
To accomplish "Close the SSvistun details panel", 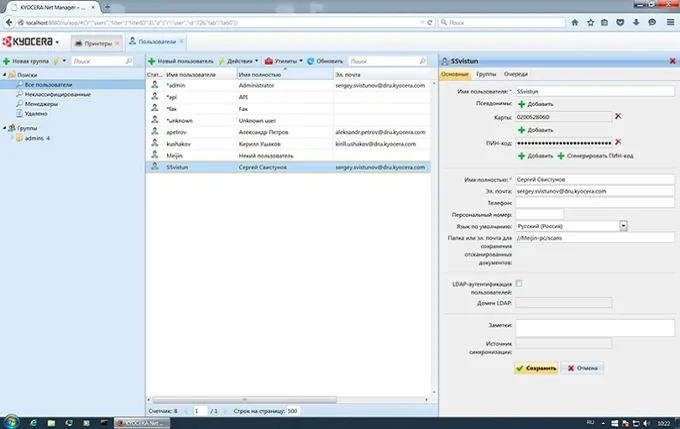I will click(672, 61).
